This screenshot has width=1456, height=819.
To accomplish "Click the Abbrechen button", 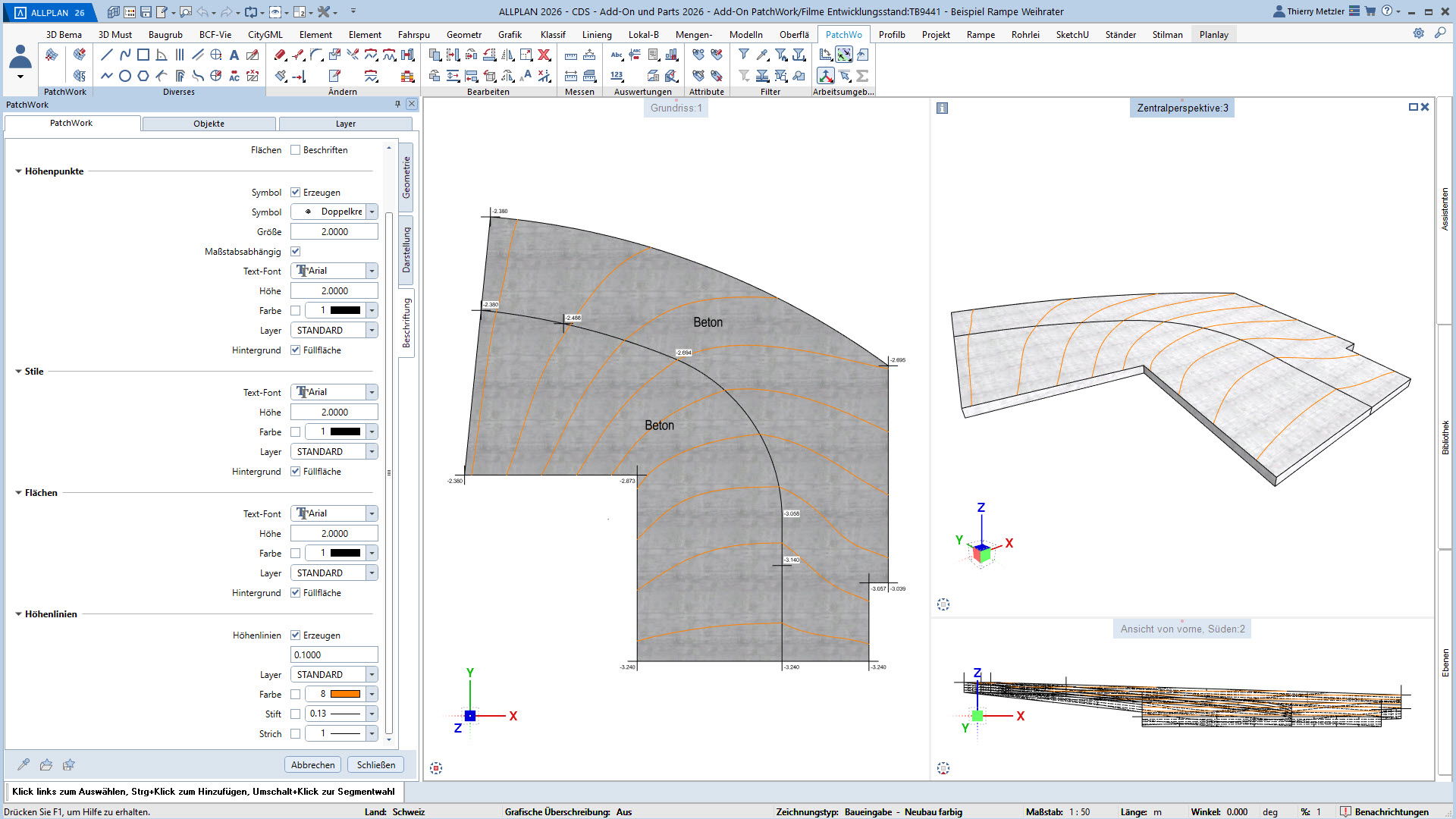I will (312, 764).
